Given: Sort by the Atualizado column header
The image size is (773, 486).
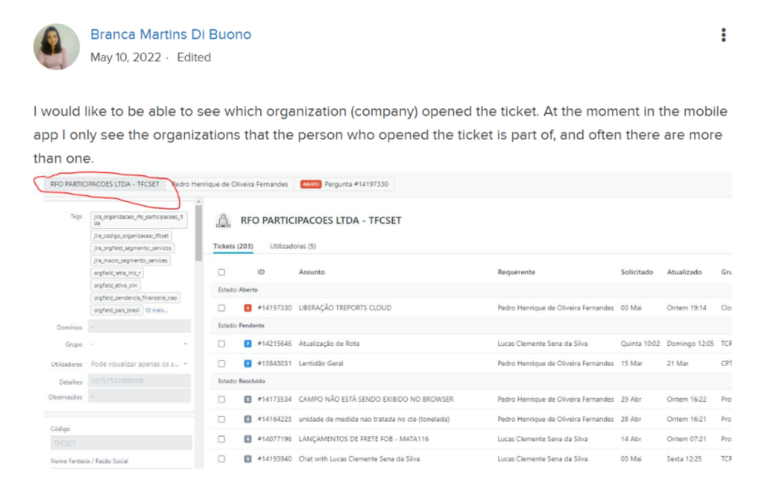Looking at the screenshot, I should point(684,272).
